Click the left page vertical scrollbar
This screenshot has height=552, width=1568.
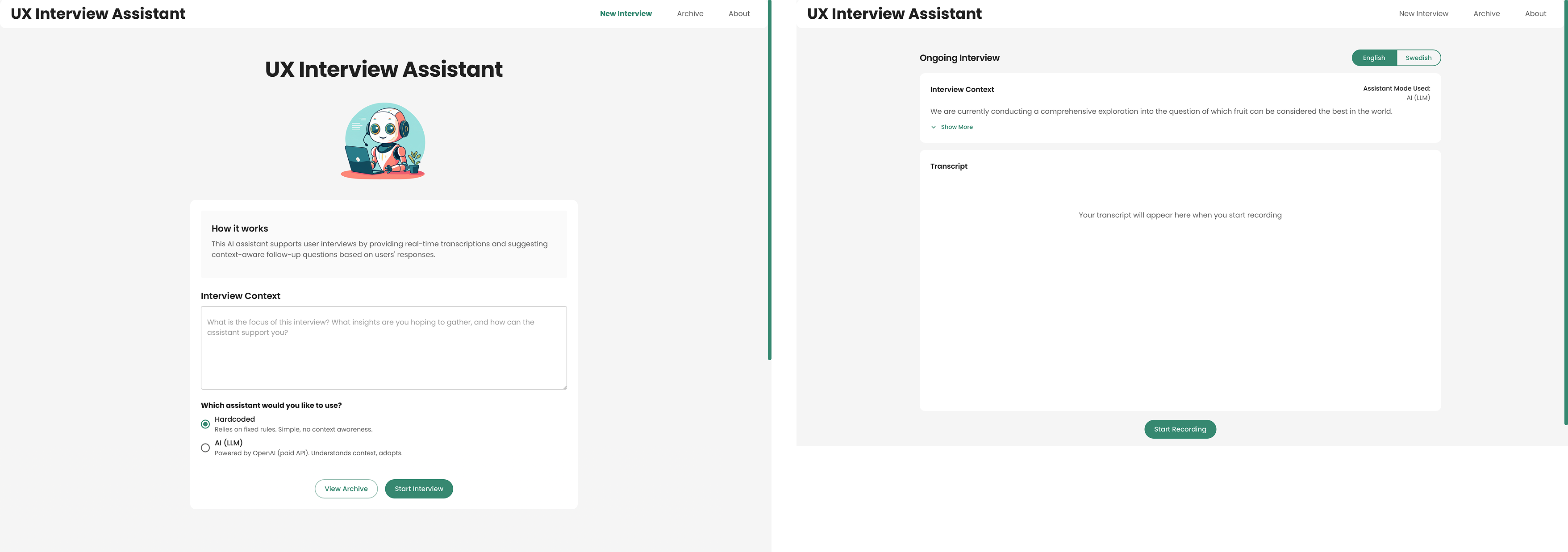[769, 180]
